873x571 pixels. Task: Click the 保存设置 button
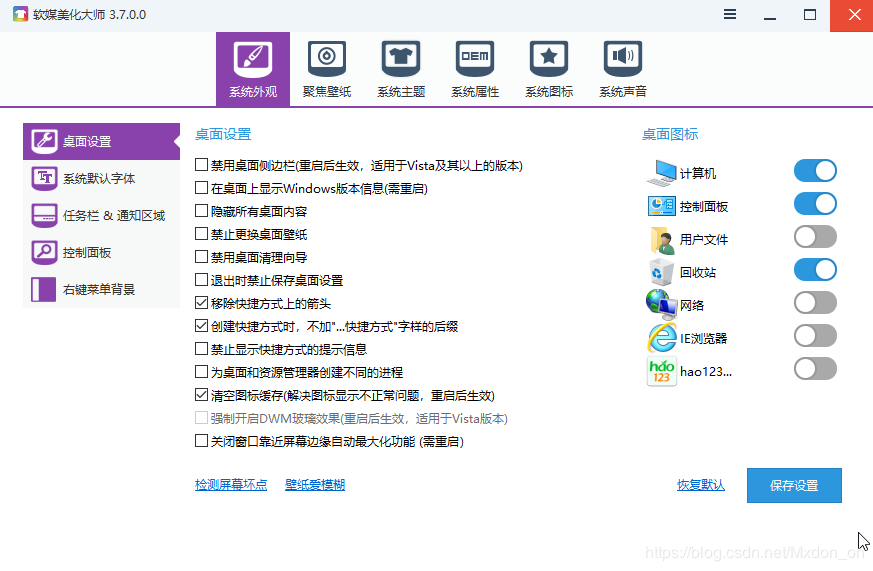pyautogui.click(x=794, y=485)
